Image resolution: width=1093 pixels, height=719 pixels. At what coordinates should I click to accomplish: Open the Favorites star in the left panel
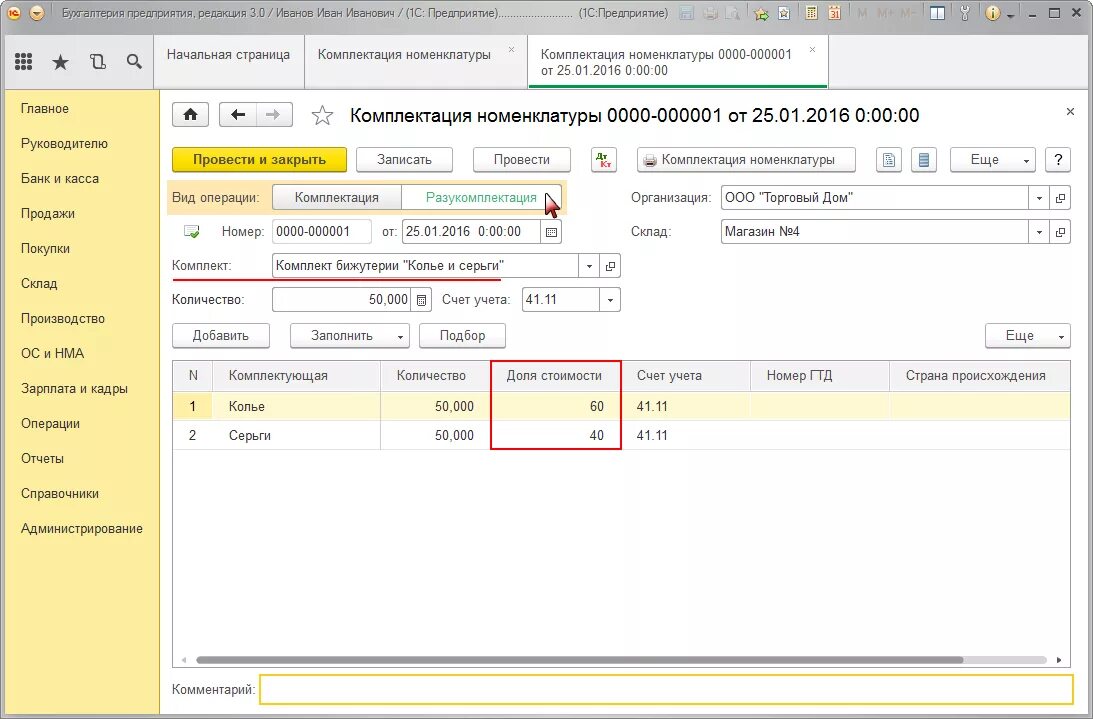[x=61, y=62]
